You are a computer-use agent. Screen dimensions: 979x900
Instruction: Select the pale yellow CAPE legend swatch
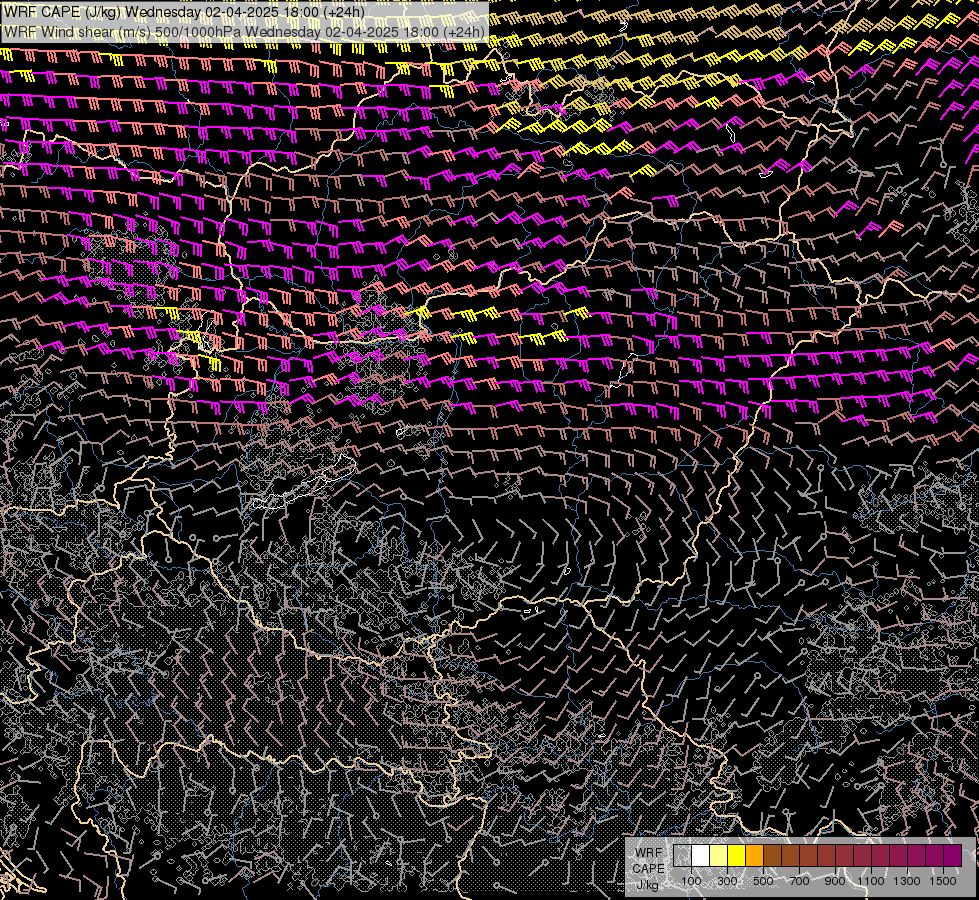click(719, 856)
